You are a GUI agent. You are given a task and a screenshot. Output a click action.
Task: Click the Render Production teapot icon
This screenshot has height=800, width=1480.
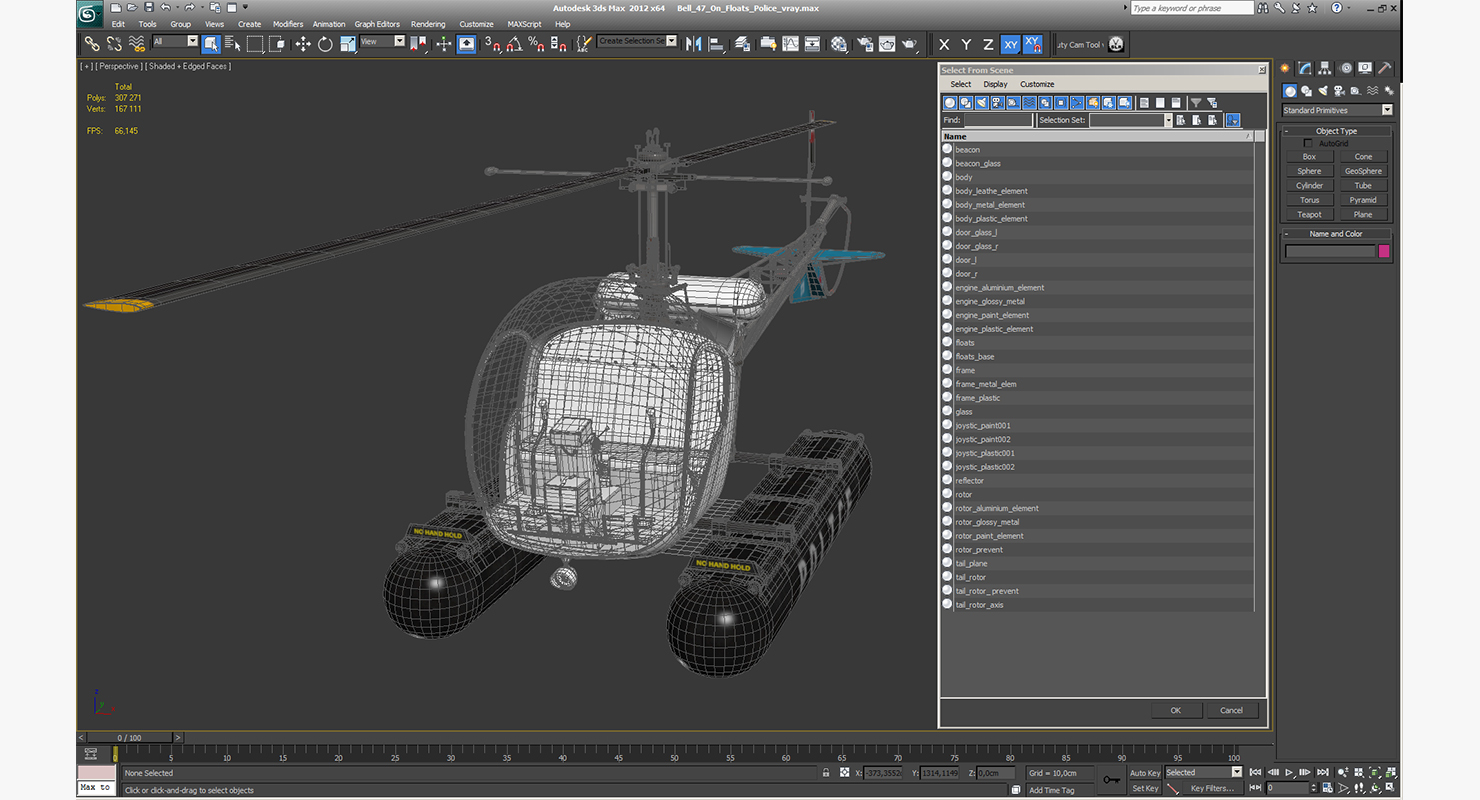910,44
